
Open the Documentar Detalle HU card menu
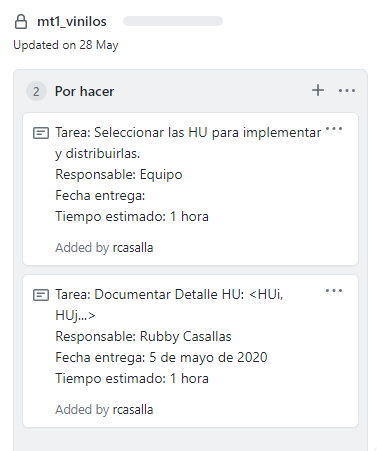[x=334, y=290]
